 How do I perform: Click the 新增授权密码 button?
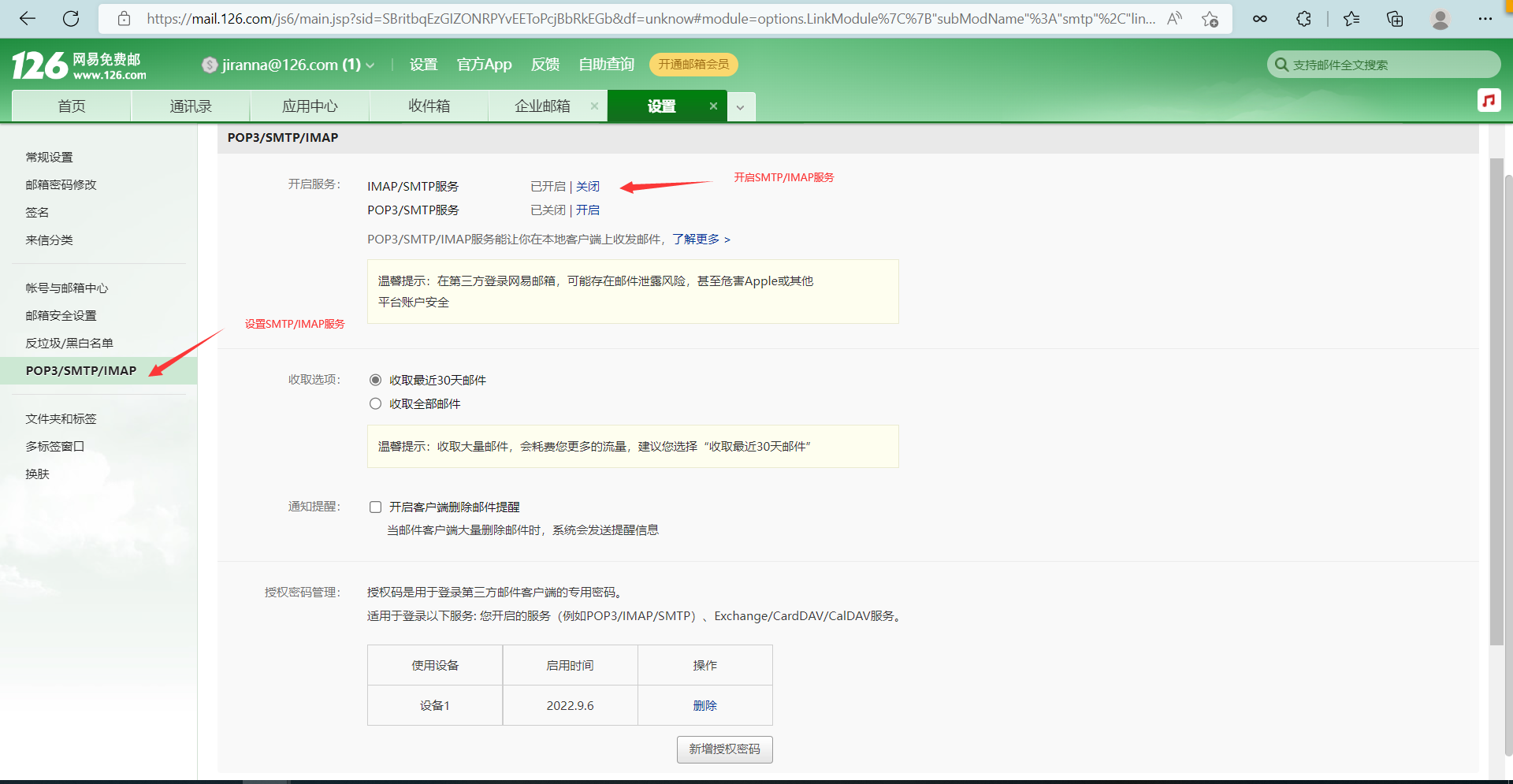[x=724, y=749]
